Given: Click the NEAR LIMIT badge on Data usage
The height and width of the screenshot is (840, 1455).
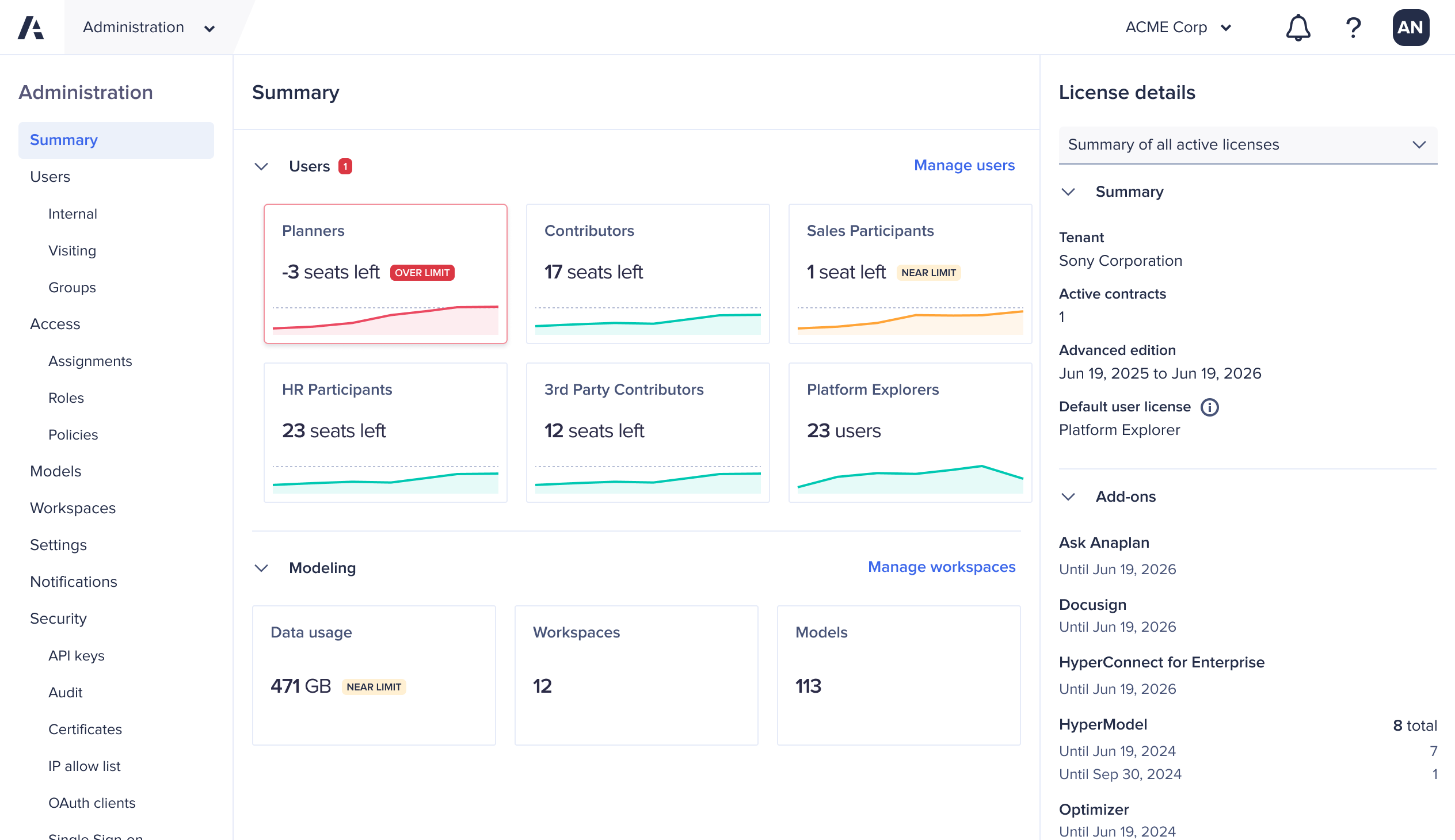Looking at the screenshot, I should pos(374,687).
